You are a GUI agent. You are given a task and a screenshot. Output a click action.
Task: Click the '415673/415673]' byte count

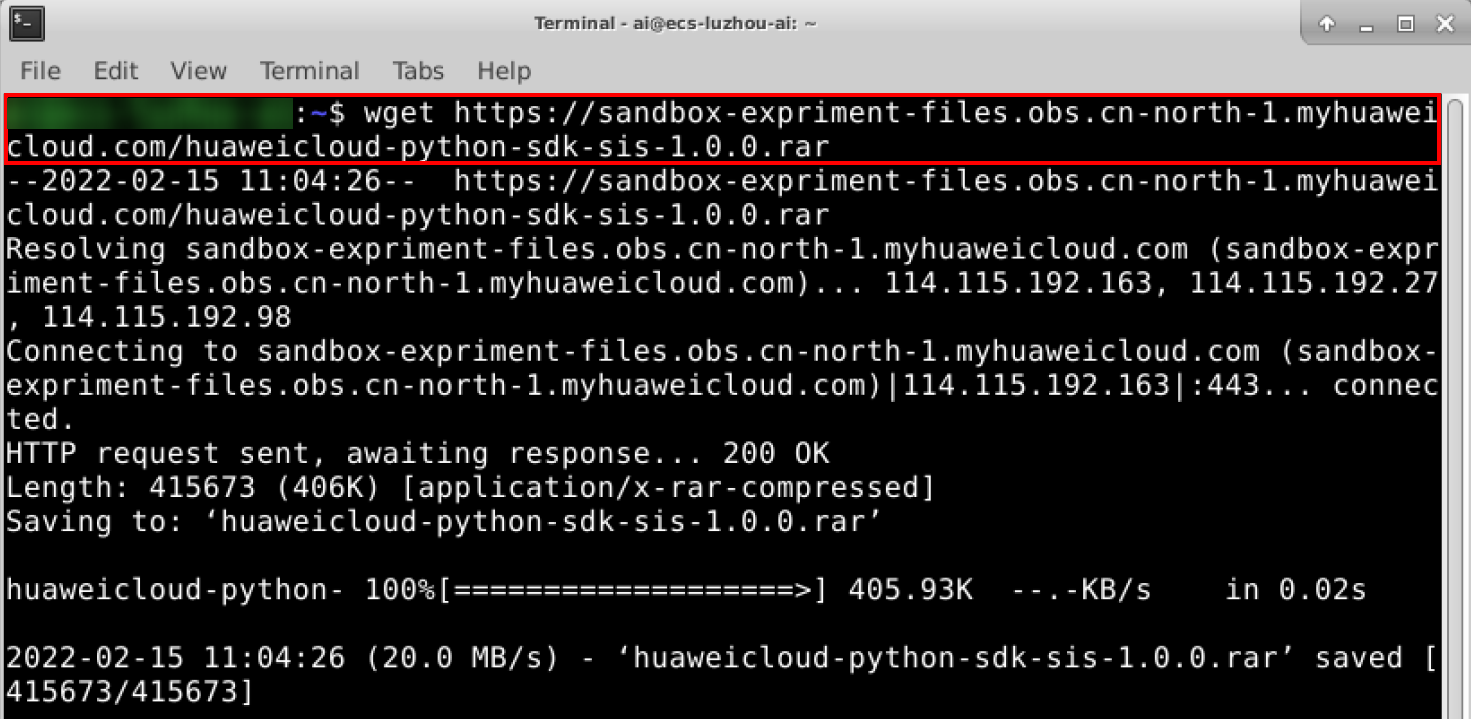130,692
